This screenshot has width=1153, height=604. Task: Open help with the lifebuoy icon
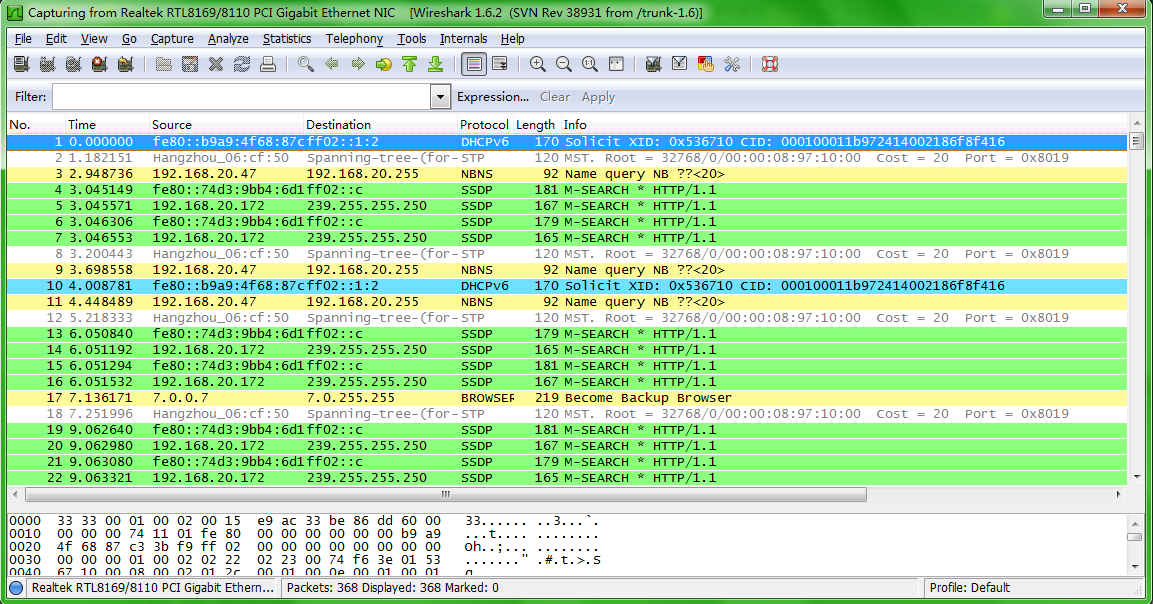(x=770, y=65)
